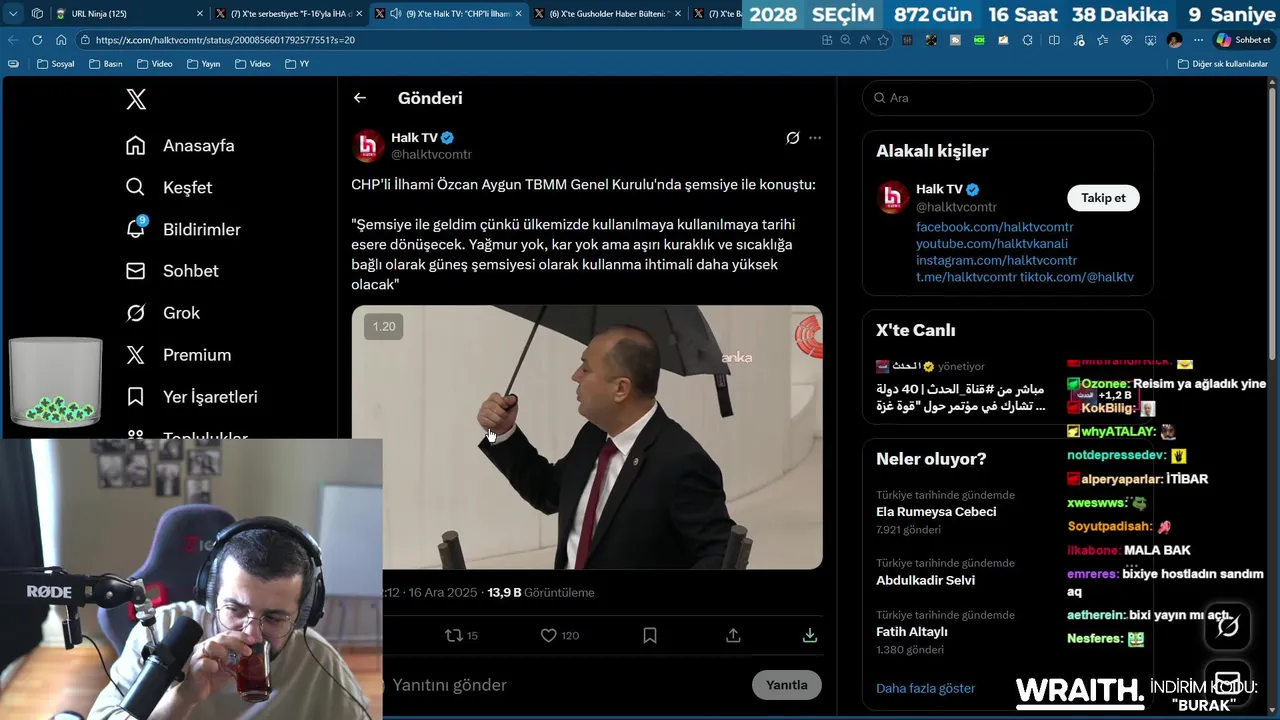This screenshot has height=720, width=1280.
Task: Open t.me/halktvcomtr link
Action: (966, 277)
